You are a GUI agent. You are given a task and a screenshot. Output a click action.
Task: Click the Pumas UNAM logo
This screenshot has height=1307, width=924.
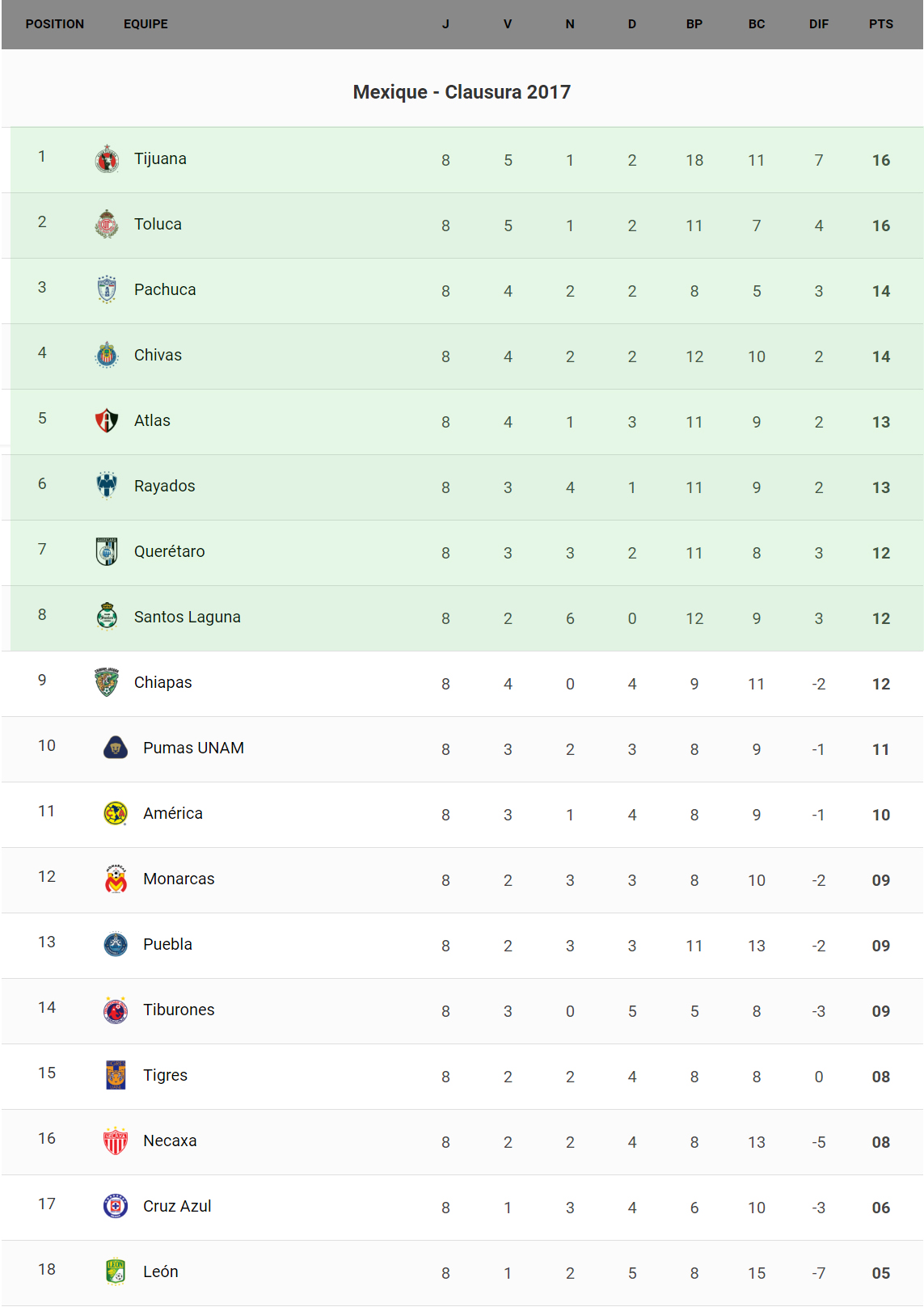tap(116, 748)
